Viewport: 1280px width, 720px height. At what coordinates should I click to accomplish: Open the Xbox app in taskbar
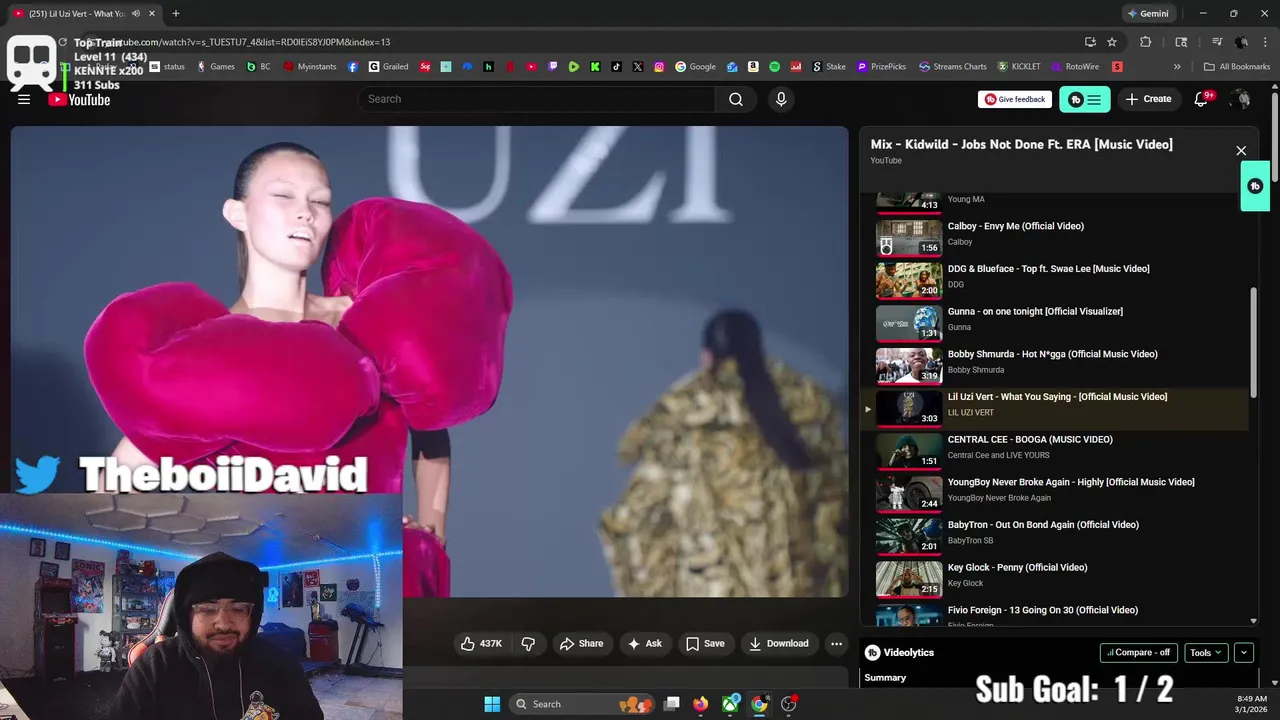click(731, 704)
